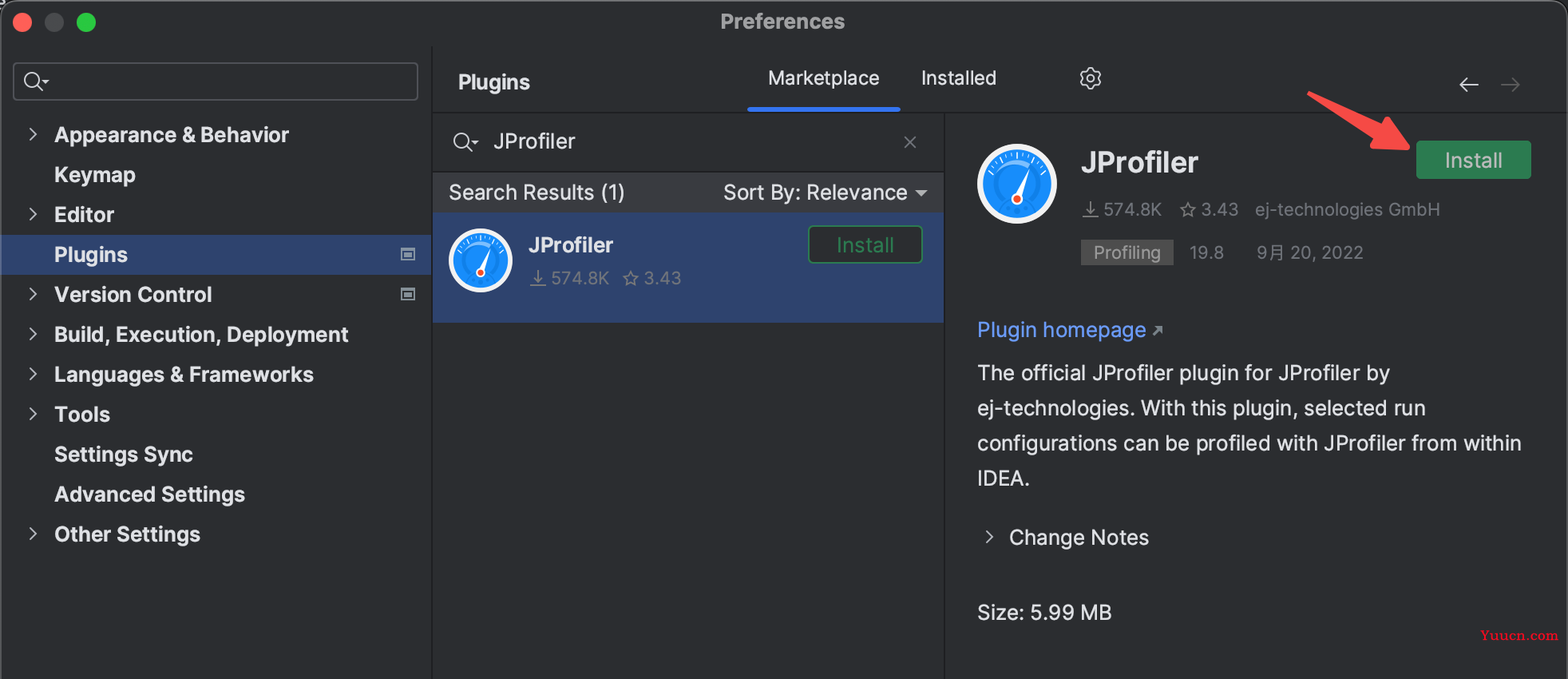Zoom Preferences window with green button

pyautogui.click(x=86, y=22)
